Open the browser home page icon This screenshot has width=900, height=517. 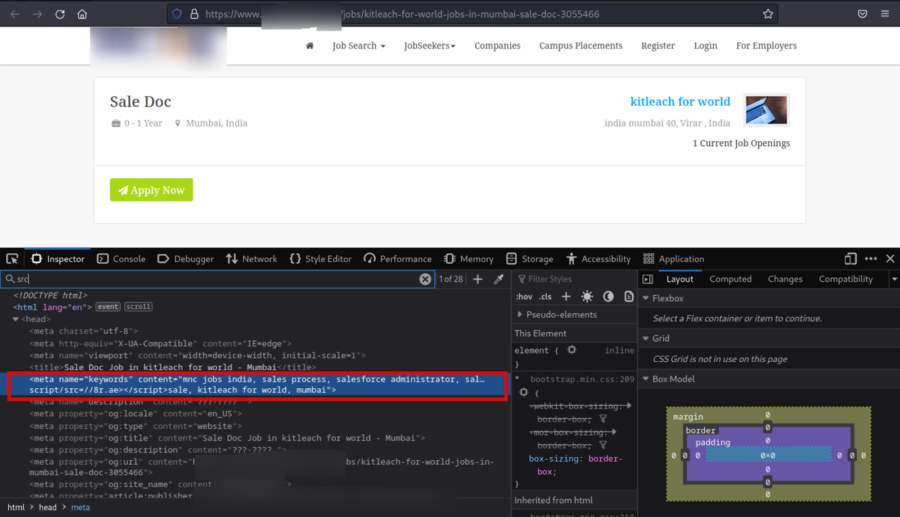[82, 14]
